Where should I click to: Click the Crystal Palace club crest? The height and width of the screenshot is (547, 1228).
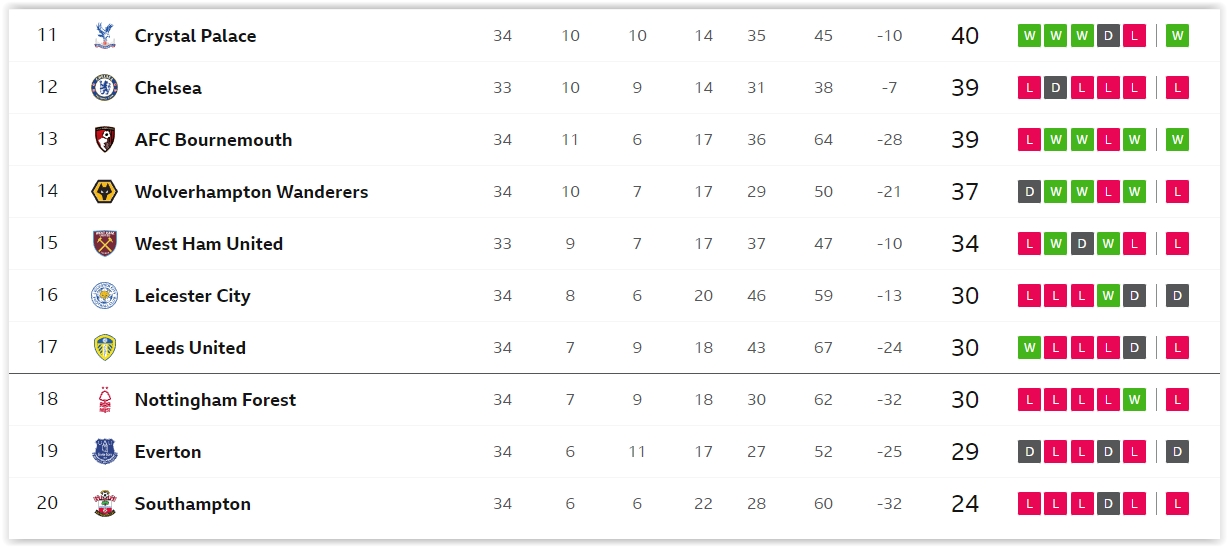104,36
